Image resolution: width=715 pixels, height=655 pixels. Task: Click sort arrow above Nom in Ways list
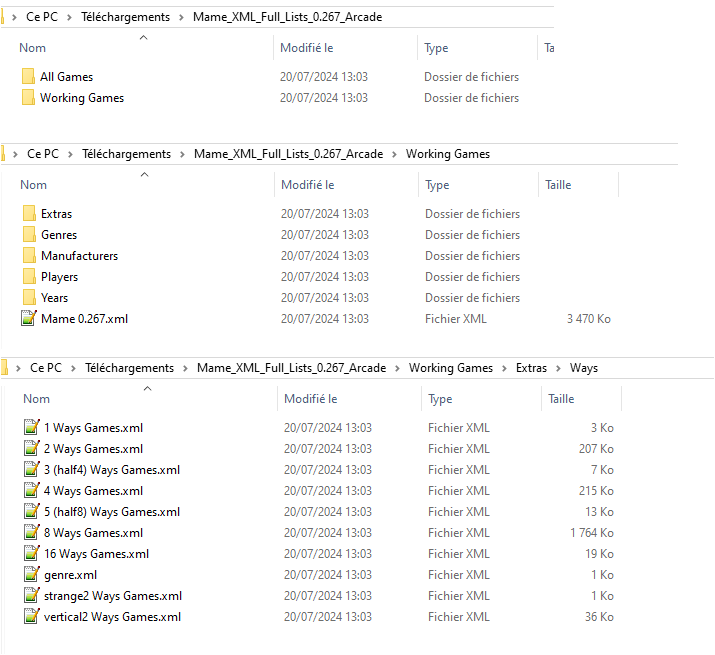click(x=147, y=388)
